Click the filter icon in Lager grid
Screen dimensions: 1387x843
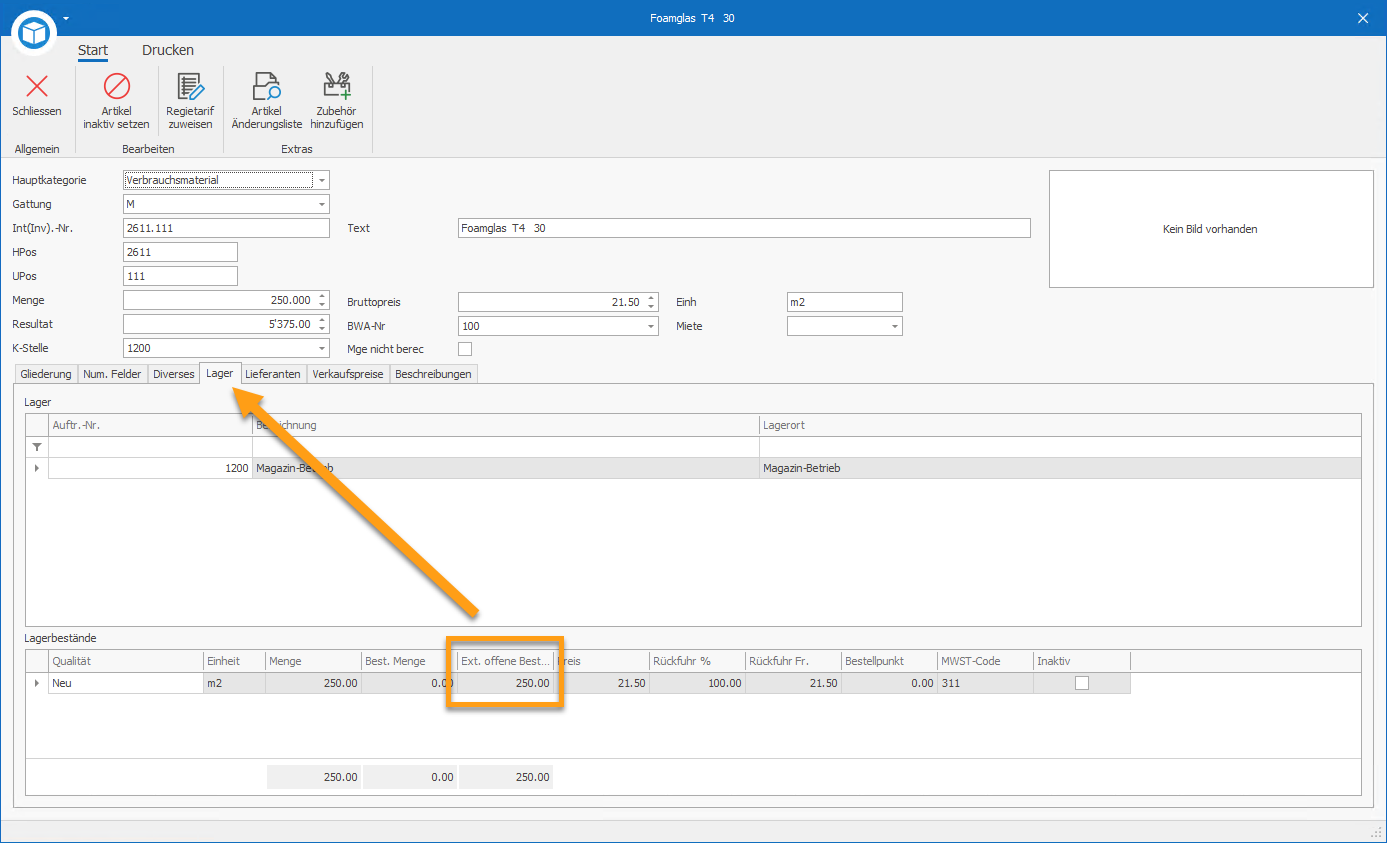37,447
